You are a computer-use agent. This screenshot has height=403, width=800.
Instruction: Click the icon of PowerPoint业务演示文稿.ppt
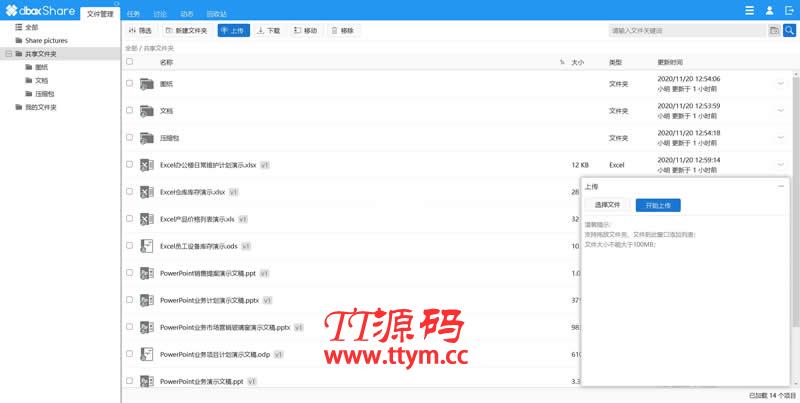point(147,382)
